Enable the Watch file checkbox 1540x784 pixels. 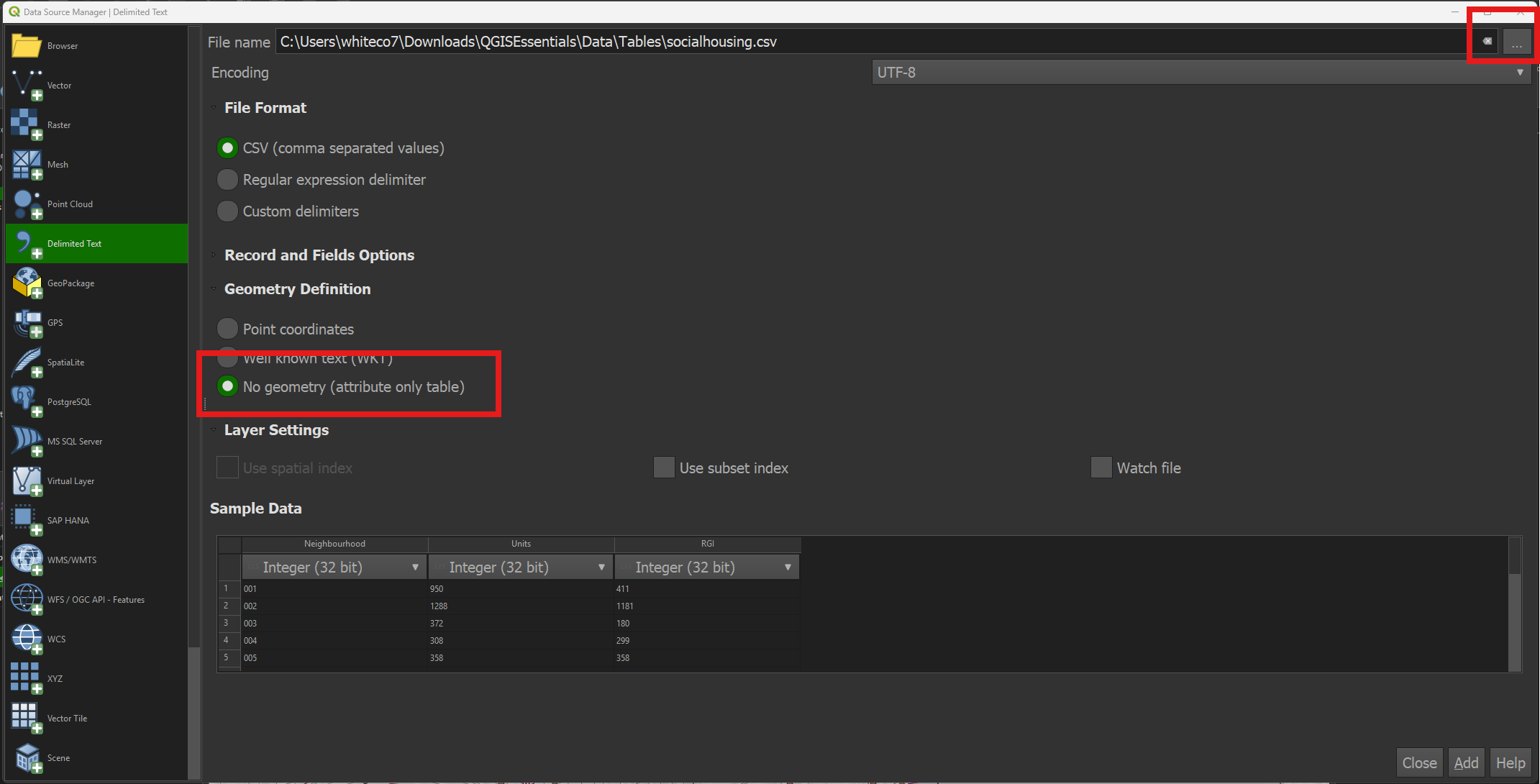pos(1101,468)
